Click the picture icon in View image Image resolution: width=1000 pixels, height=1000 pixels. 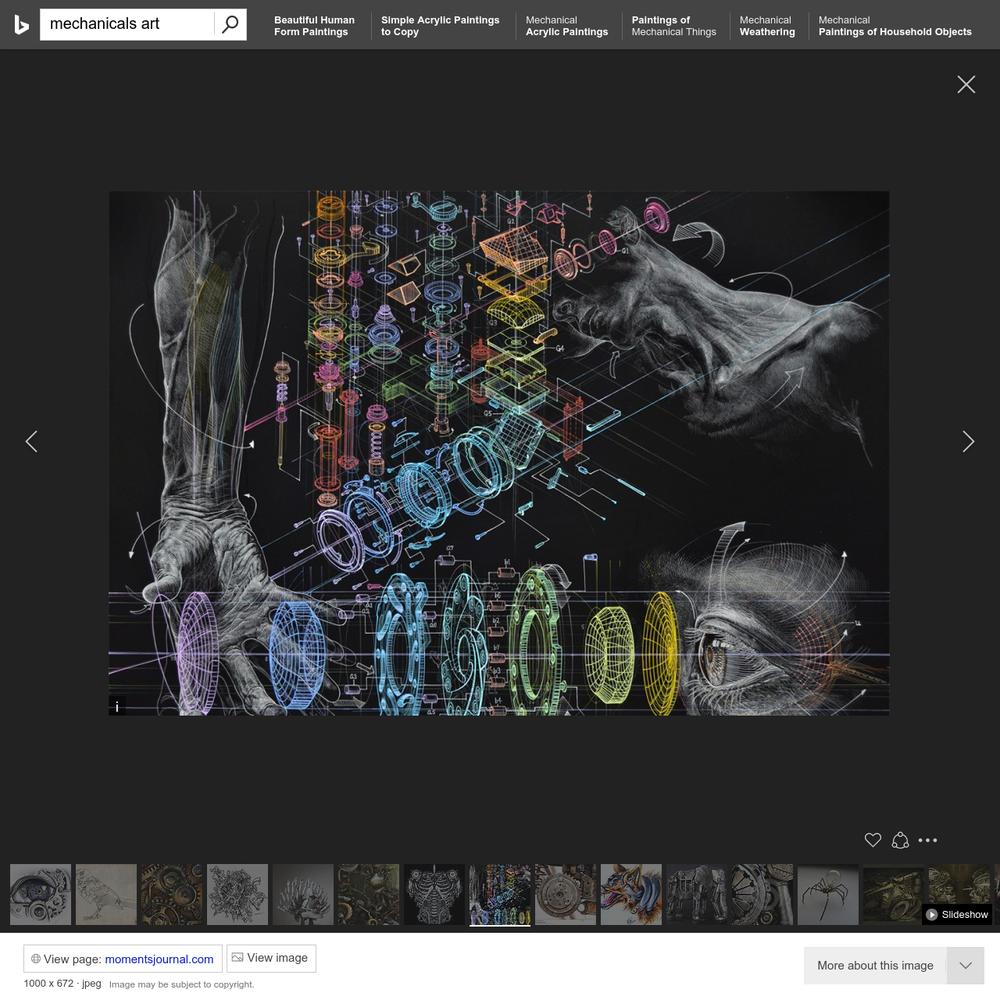pos(237,957)
